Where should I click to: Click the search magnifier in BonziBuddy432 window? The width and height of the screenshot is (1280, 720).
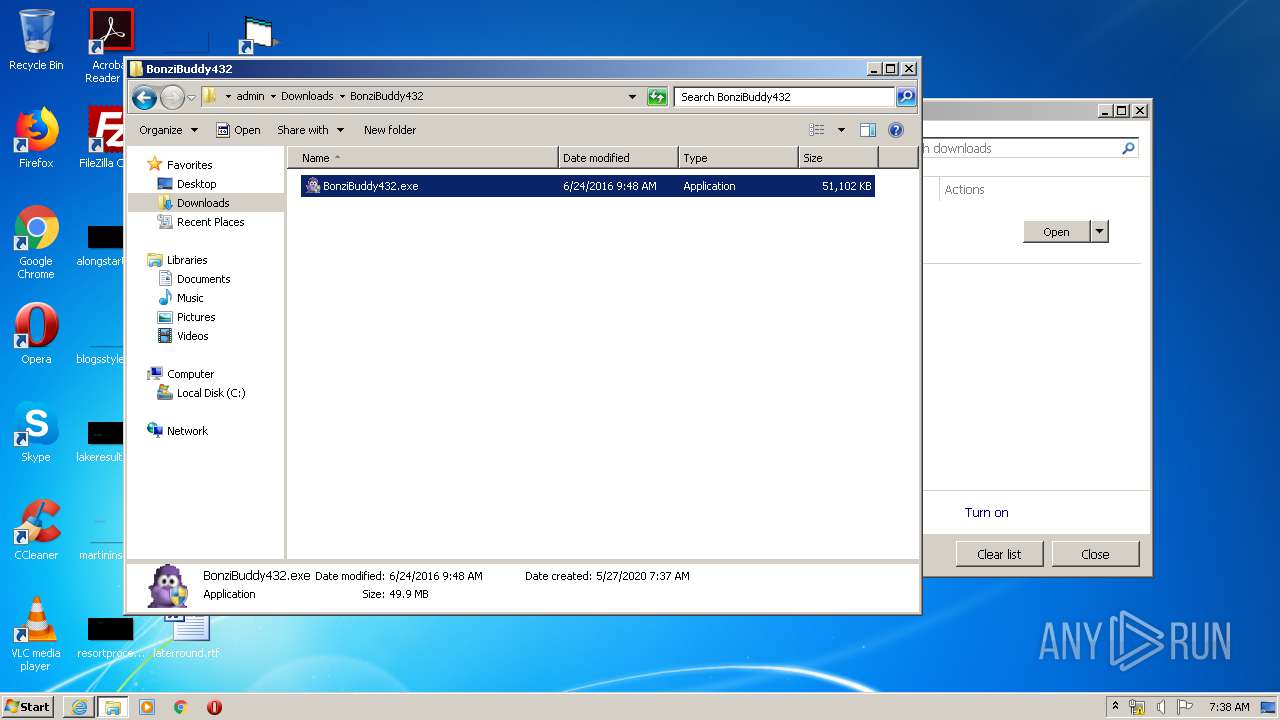click(x=905, y=97)
